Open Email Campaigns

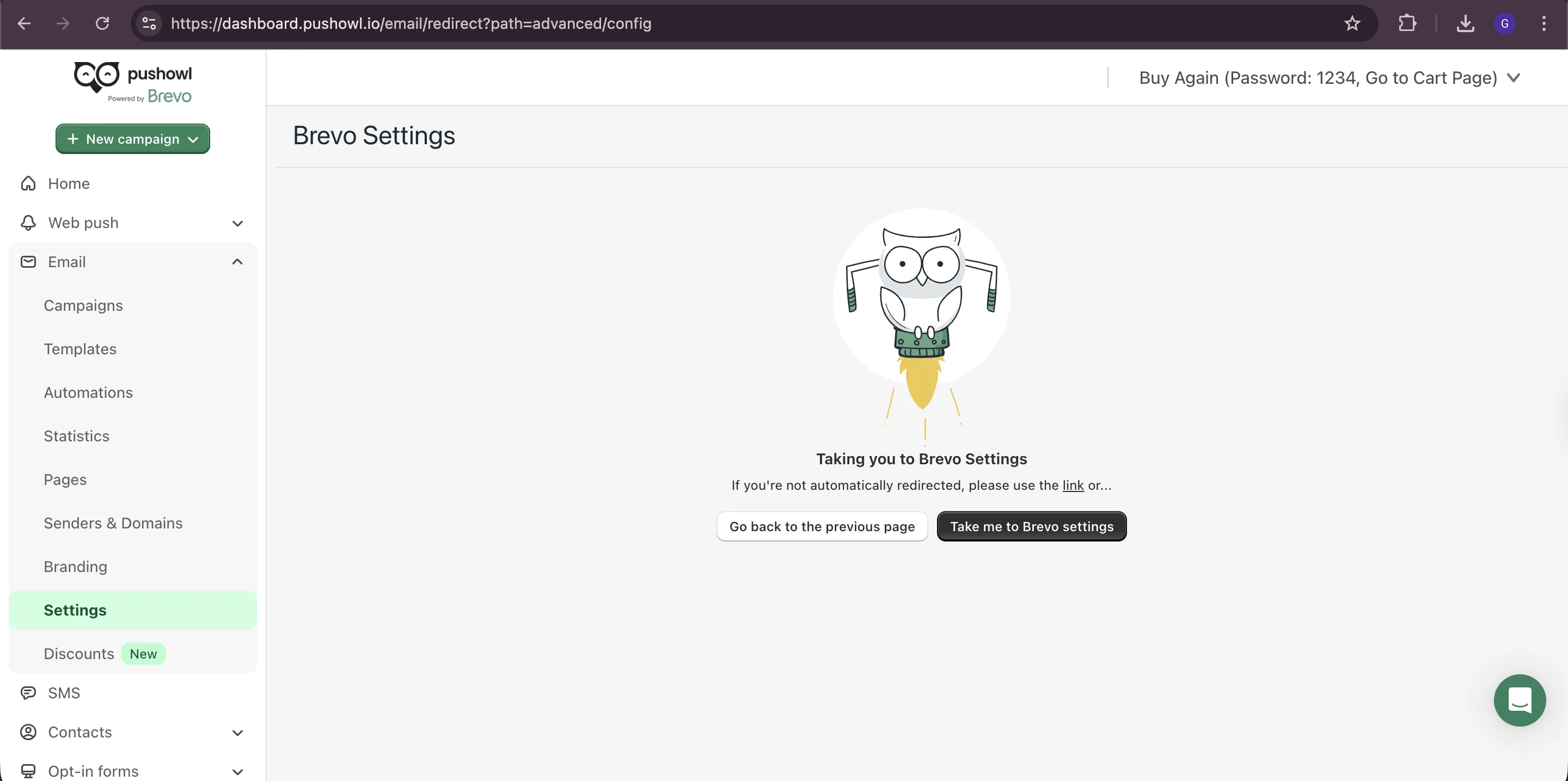[x=83, y=305]
